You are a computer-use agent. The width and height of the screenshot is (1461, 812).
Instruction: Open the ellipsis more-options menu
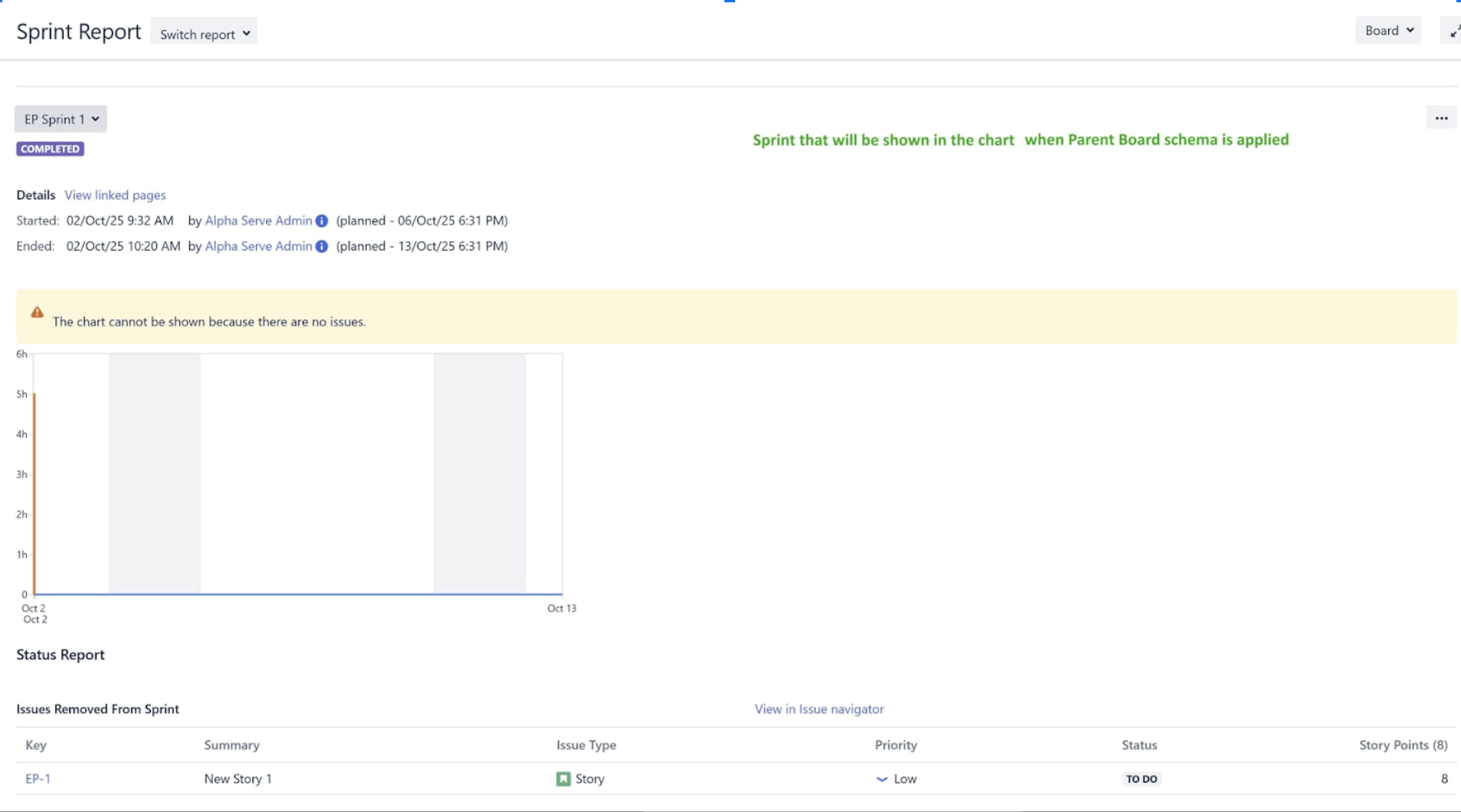1442,118
